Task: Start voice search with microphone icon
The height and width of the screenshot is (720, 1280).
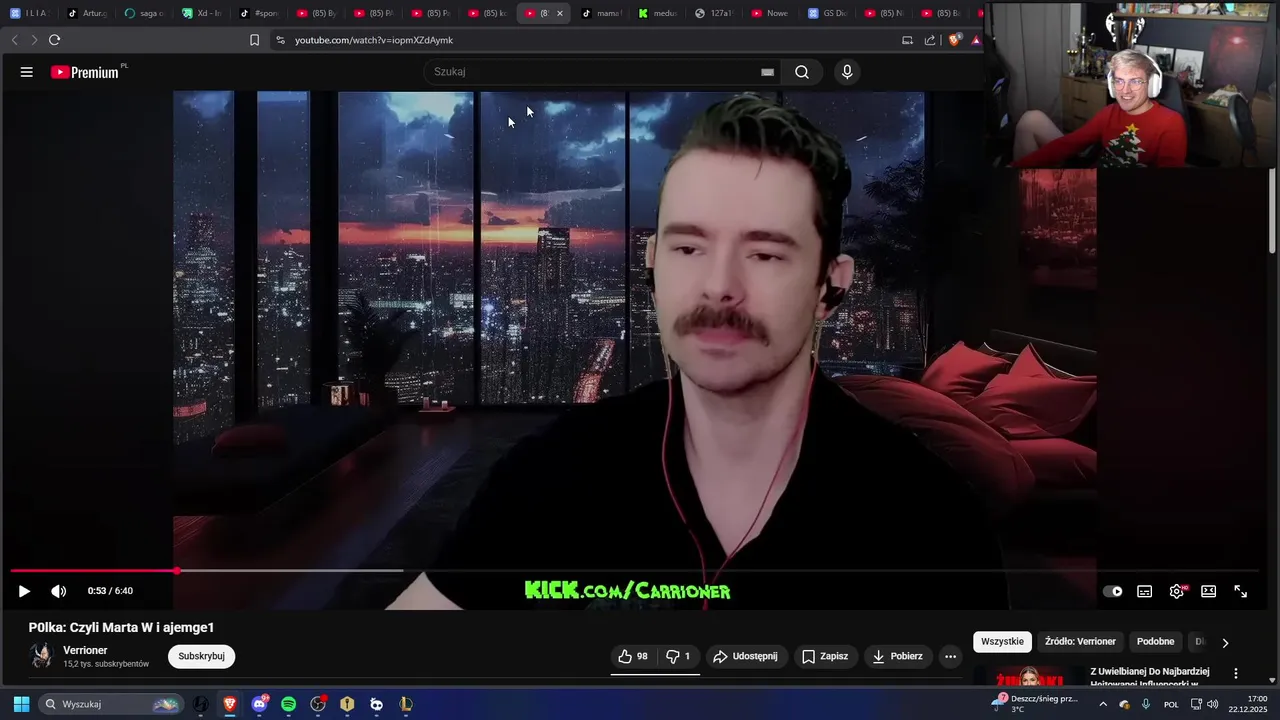Action: [847, 72]
